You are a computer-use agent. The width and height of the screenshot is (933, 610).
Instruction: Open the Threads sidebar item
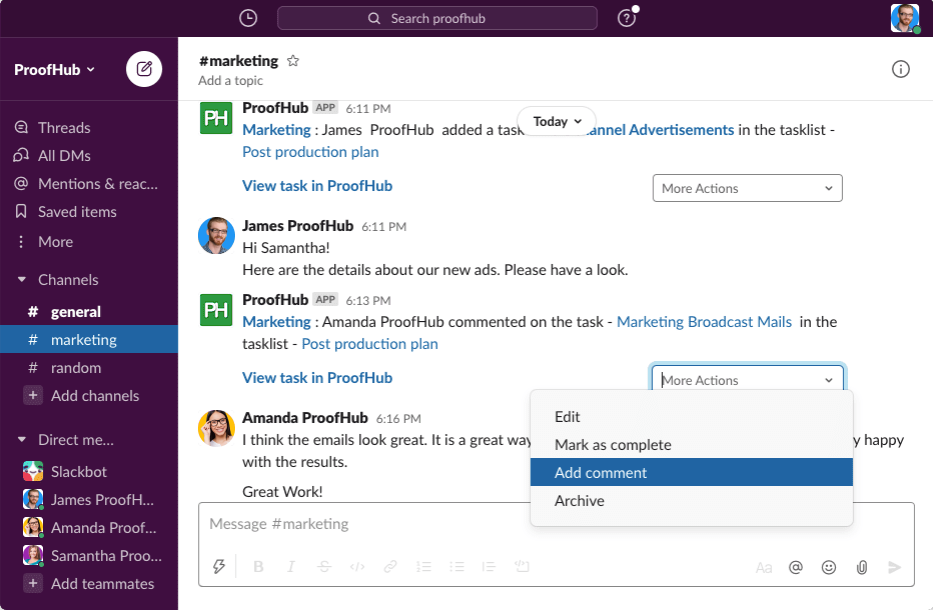(x=64, y=127)
